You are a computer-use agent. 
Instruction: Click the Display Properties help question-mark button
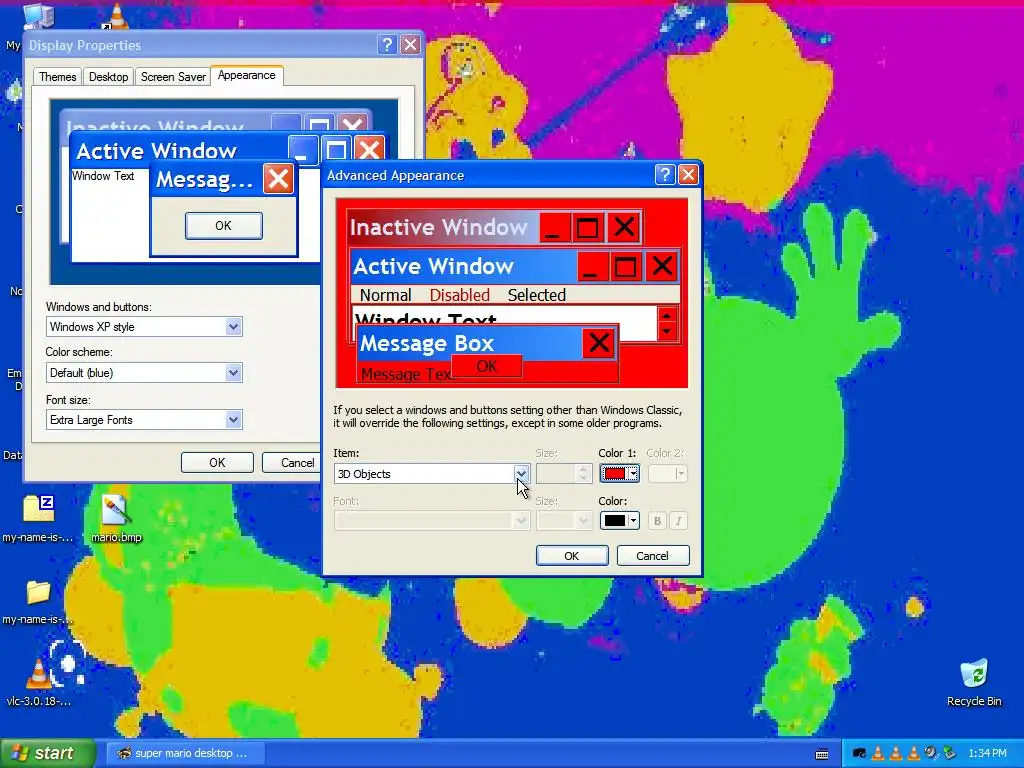click(387, 44)
